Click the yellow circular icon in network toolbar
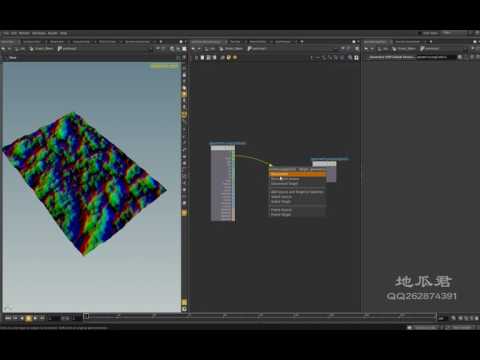480x360 pixels. click(229, 57)
